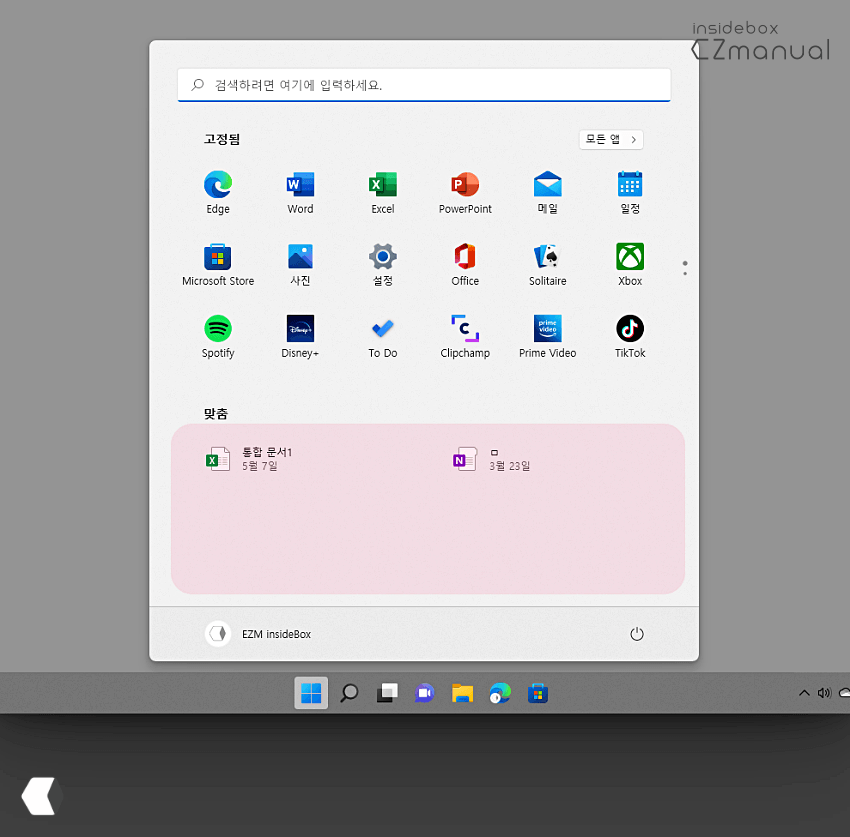Launch PowerPoint

tap(464, 184)
